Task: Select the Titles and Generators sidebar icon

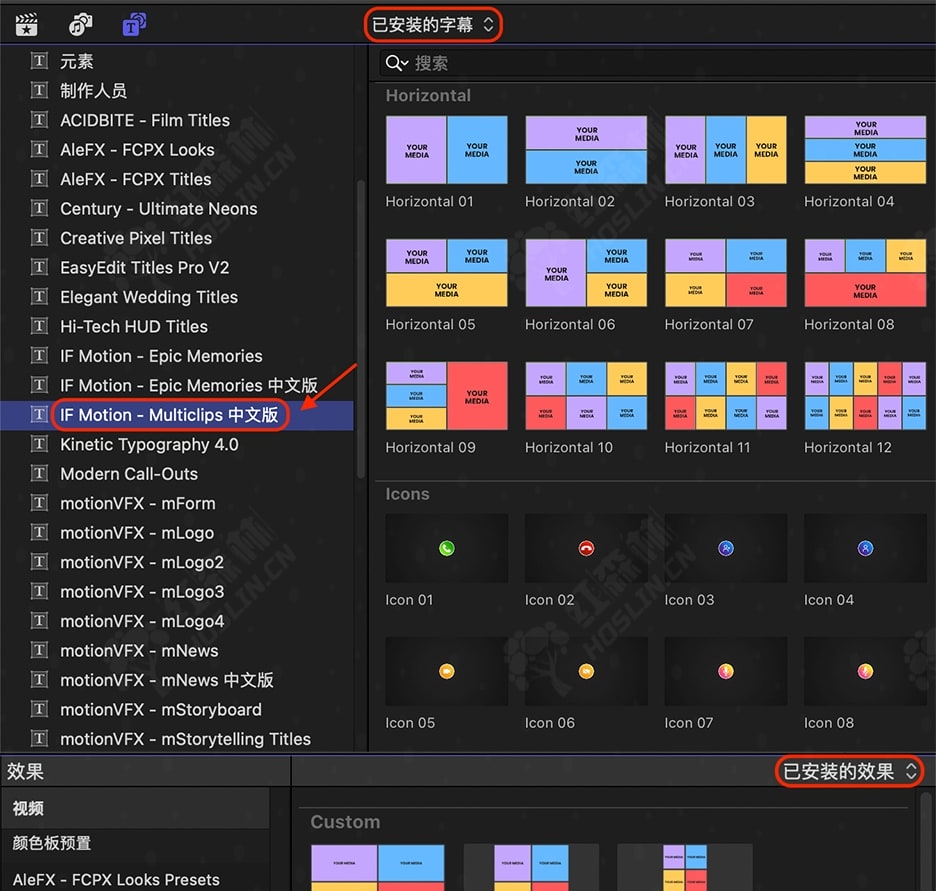Action: click(134, 25)
